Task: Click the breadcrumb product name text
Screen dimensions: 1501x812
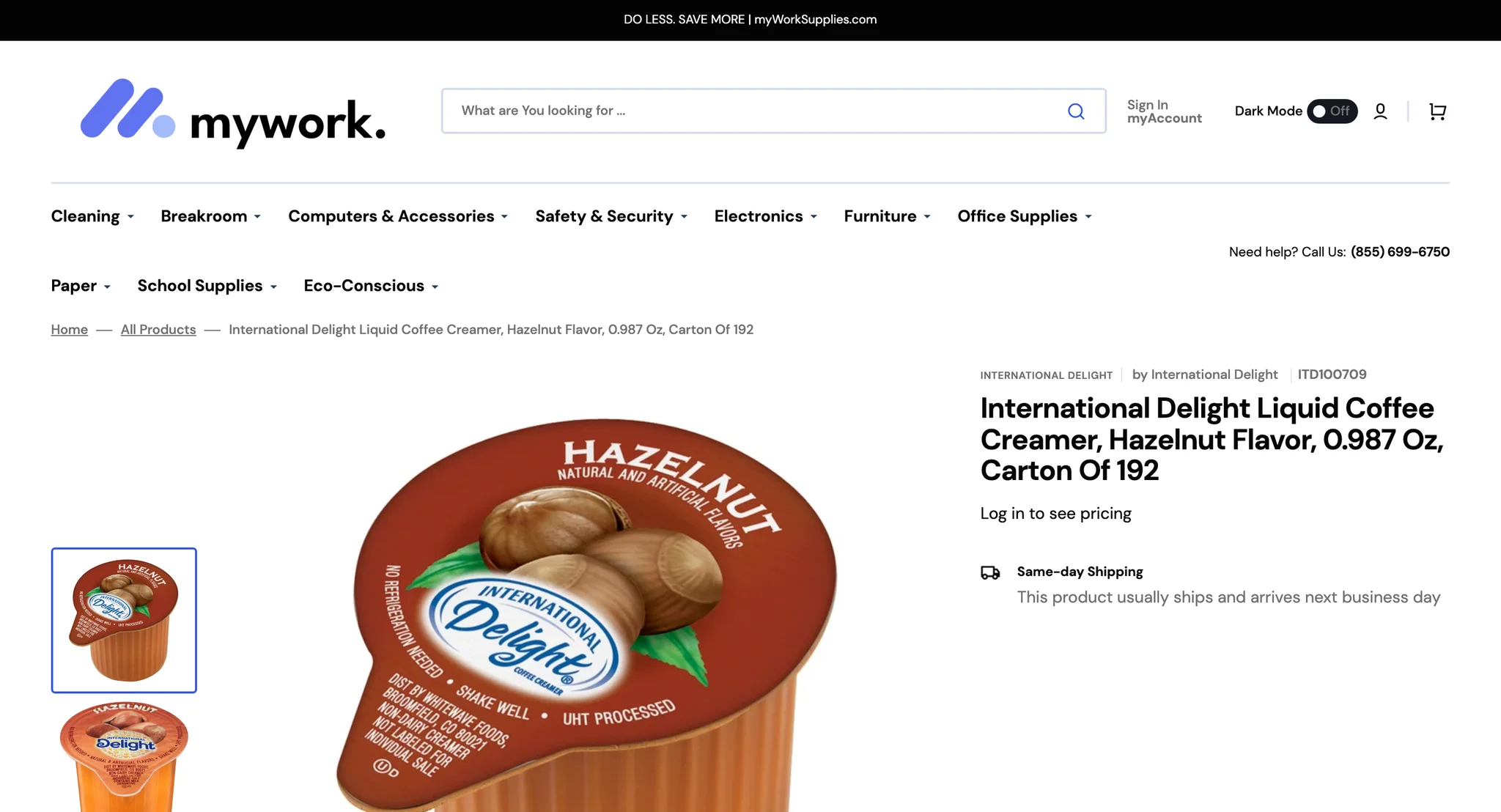Action: pos(491,330)
